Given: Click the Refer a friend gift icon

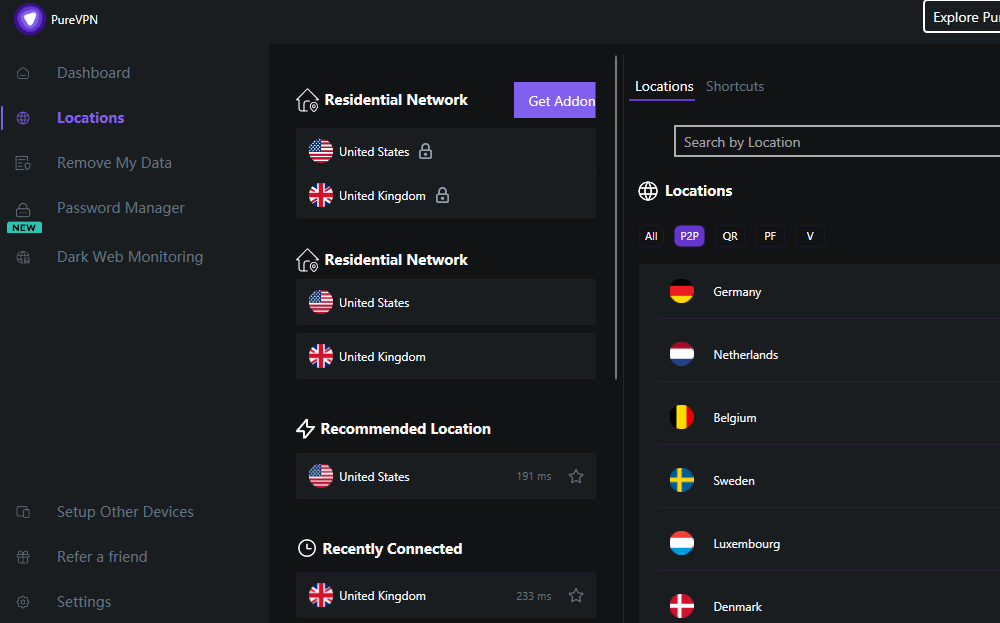Looking at the screenshot, I should click(22, 556).
